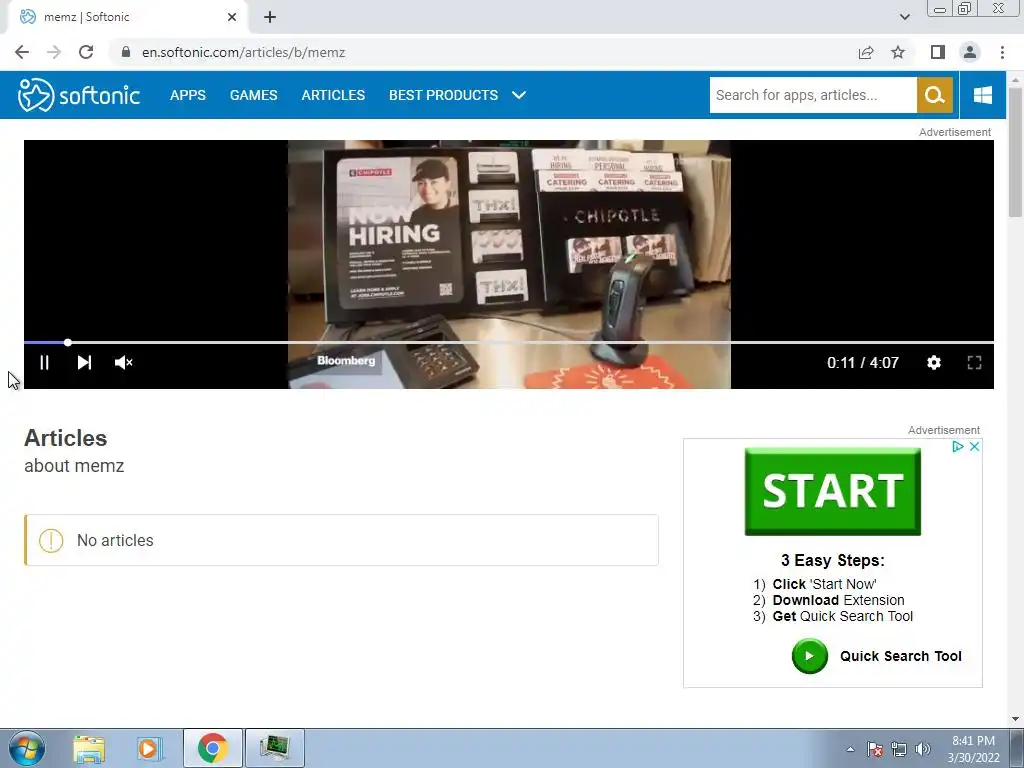The width and height of the screenshot is (1024, 768).
Task: Open video settings gear
Action: [x=934, y=362]
